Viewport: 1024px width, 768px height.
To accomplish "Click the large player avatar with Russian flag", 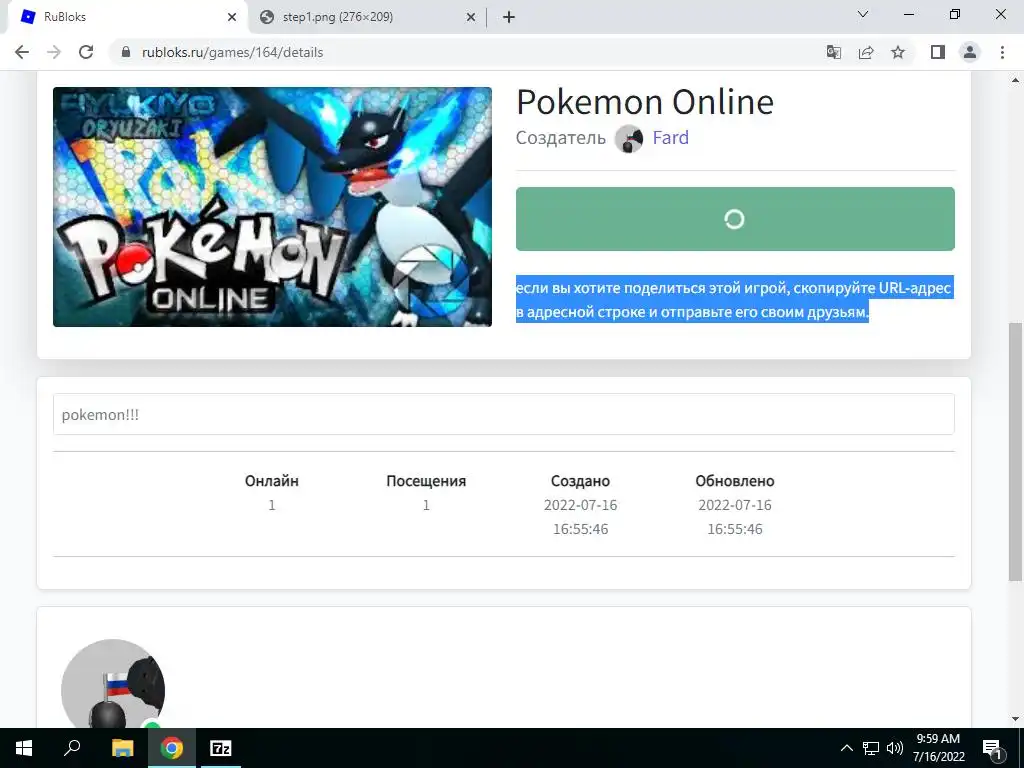I will tap(113, 684).
